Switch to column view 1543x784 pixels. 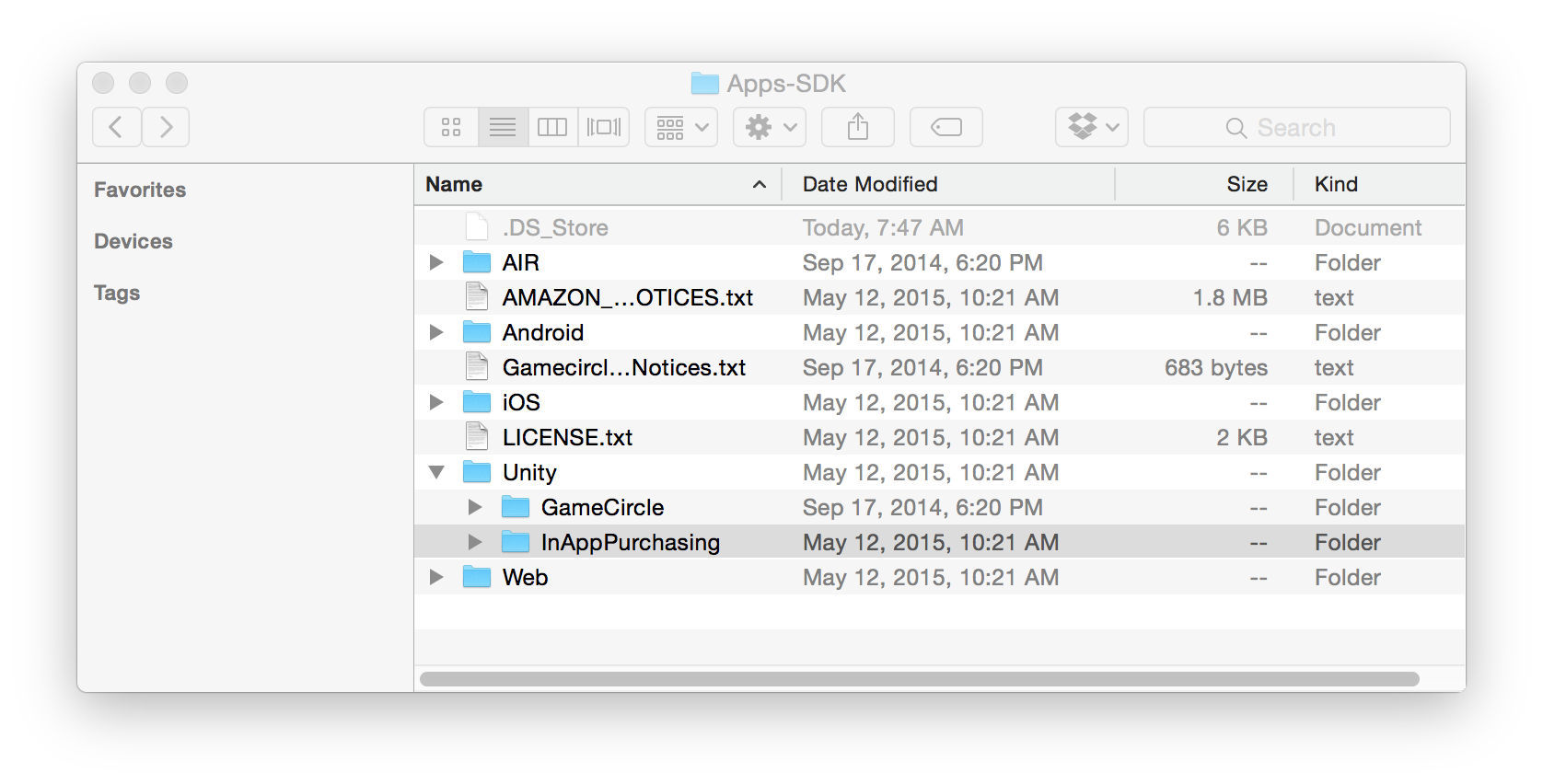coord(552,127)
